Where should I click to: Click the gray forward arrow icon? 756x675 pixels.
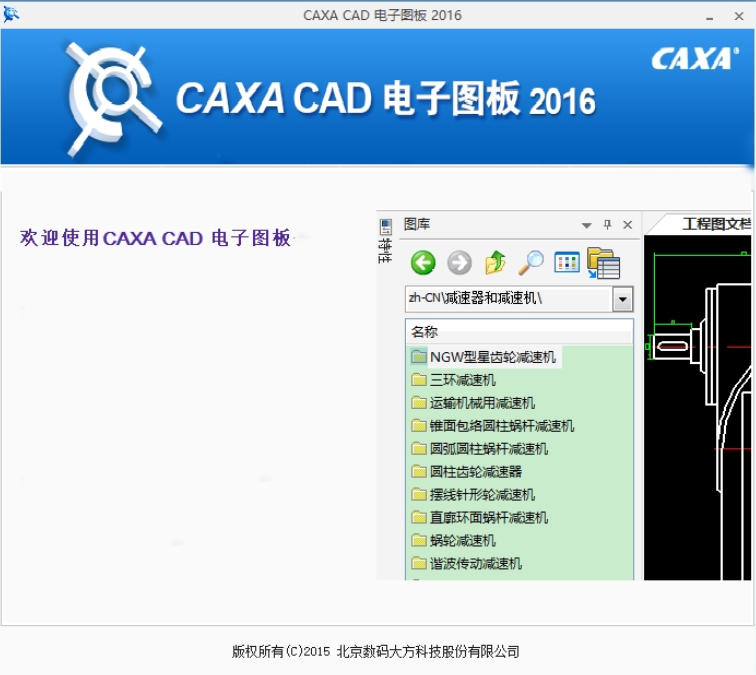click(459, 263)
